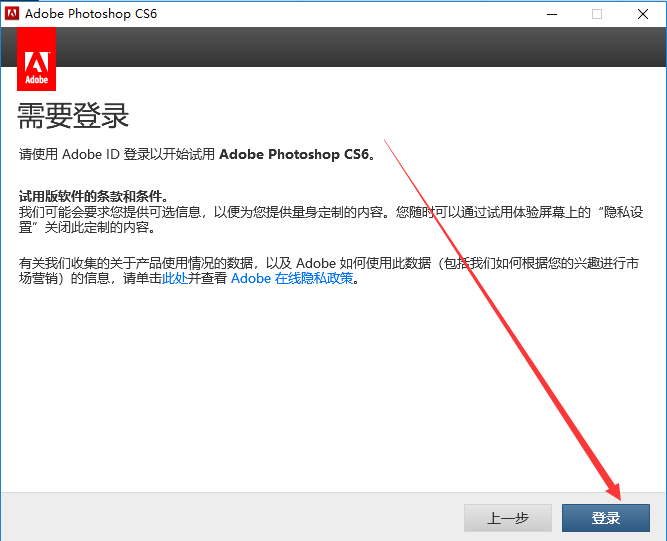This screenshot has height=541, width=667.
Task: Click the Photoshop CS6 title bar icon
Action: (11, 14)
